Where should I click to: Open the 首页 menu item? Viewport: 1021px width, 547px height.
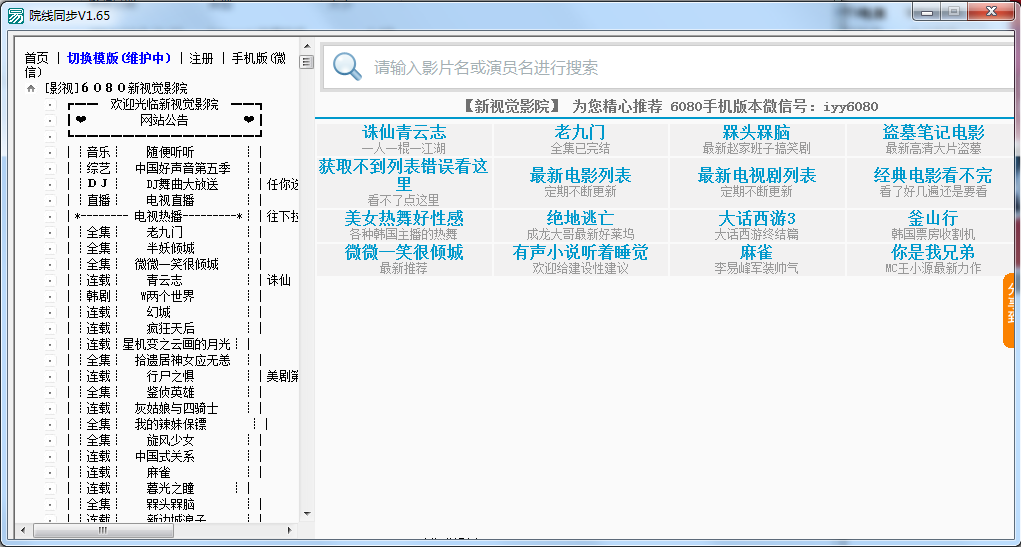(37, 58)
